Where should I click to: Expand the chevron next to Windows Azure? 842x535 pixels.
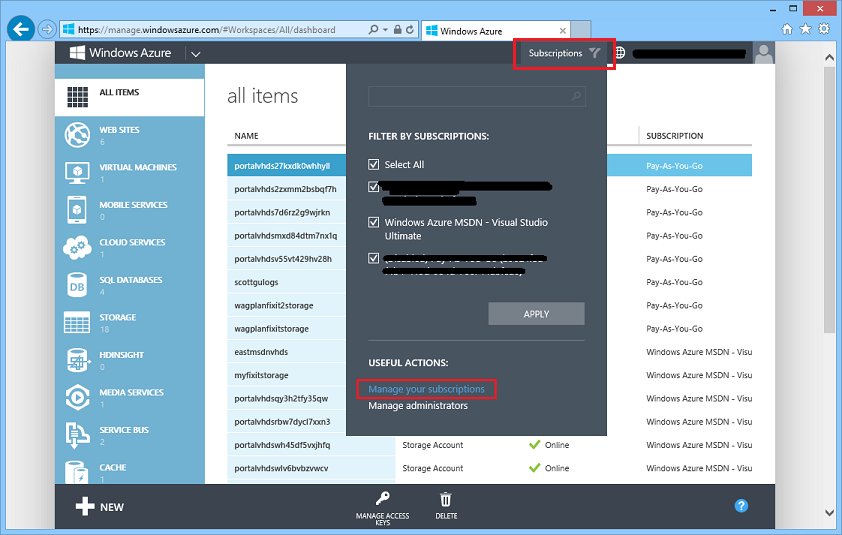[x=196, y=54]
